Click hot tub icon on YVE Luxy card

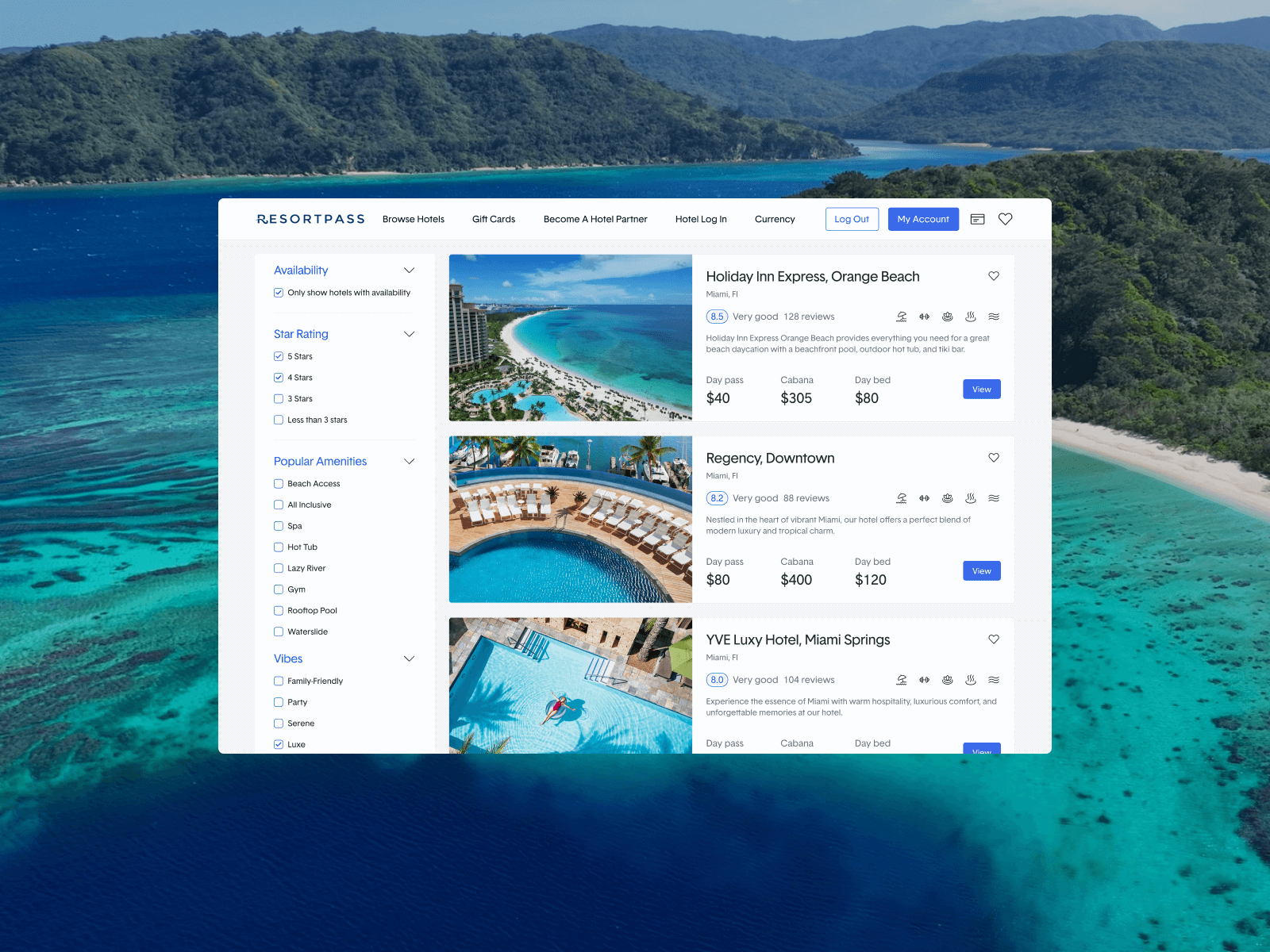(971, 680)
